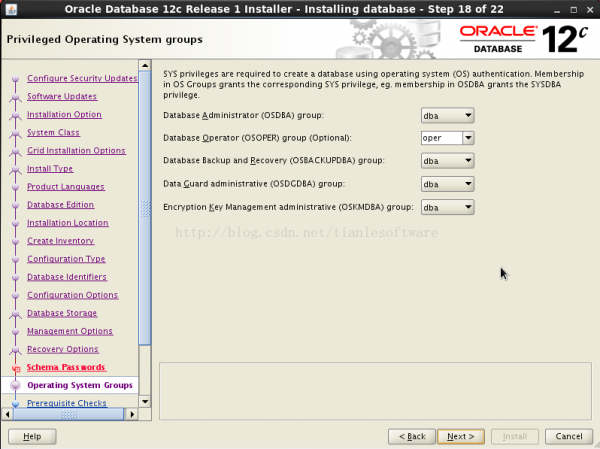Screen dimensions: 600x449
Task: Click the Operating System Groups step marker
Action: coord(16,385)
